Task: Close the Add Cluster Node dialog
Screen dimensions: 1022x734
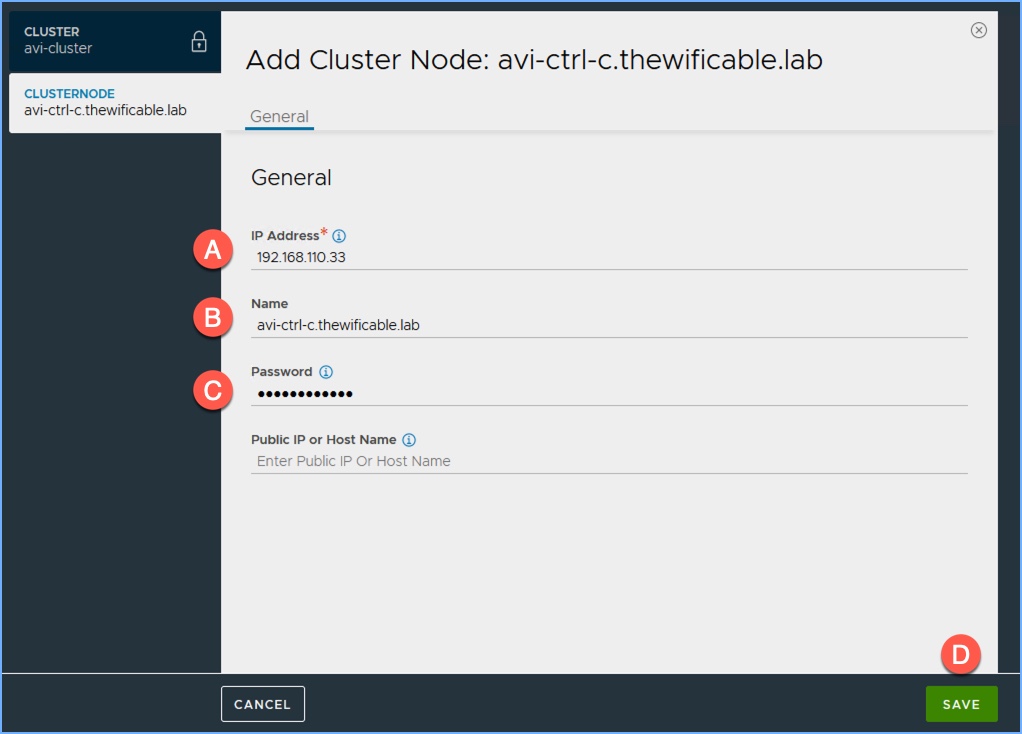Action: click(x=979, y=30)
